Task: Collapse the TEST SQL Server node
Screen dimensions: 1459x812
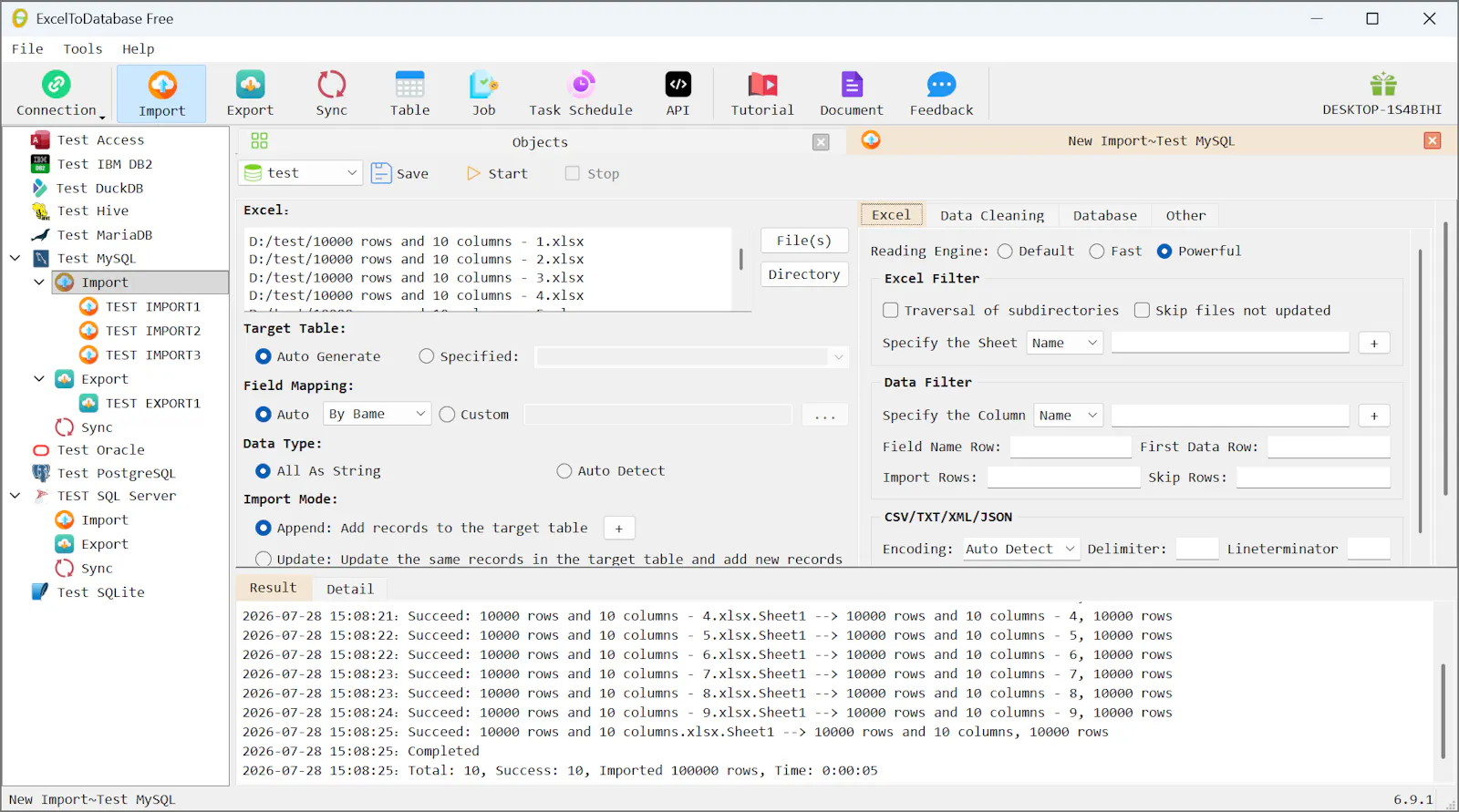Action: coord(15,496)
